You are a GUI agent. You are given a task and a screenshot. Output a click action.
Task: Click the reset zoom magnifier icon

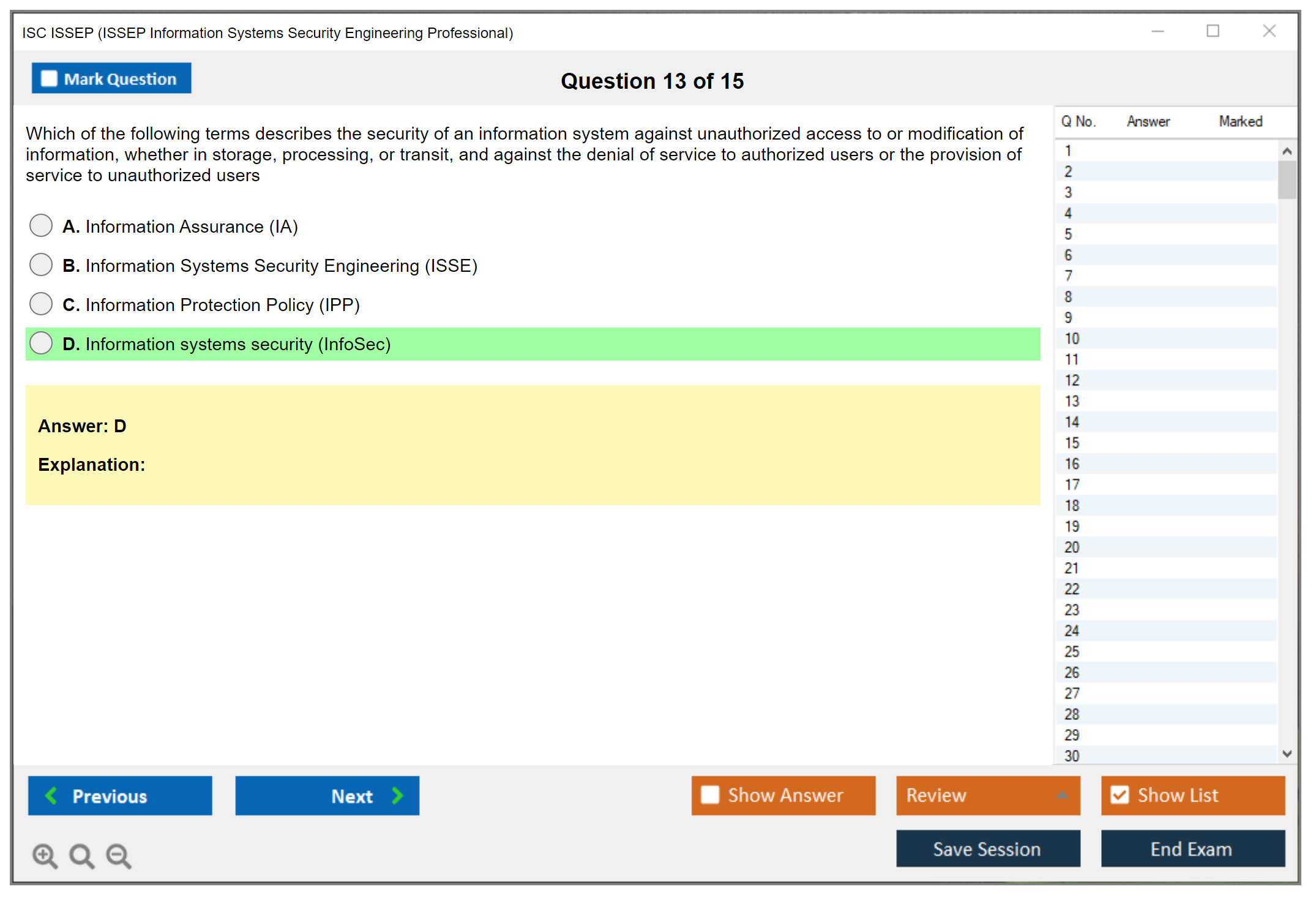point(81,855)
